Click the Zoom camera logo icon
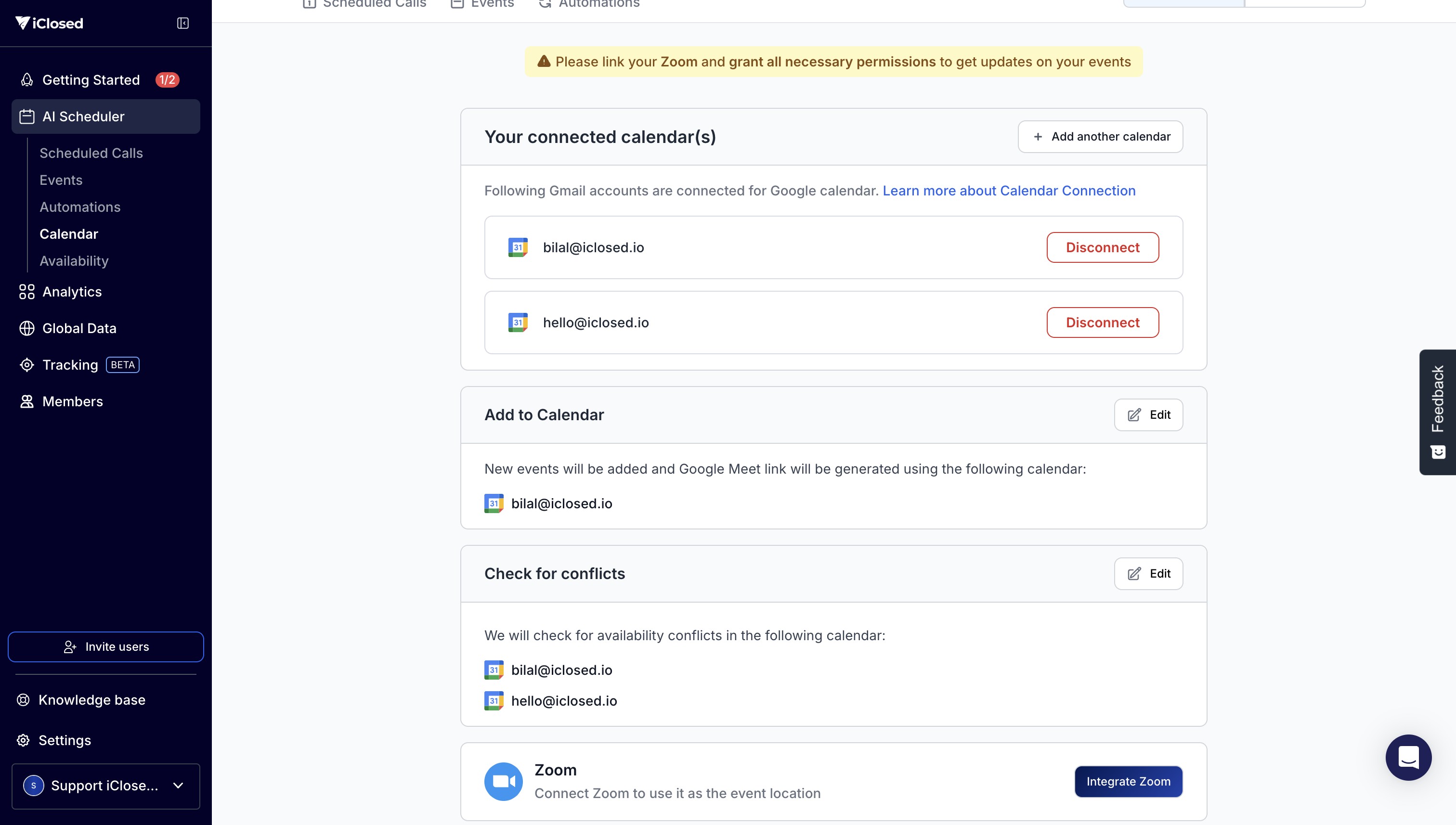 (503, 781)
